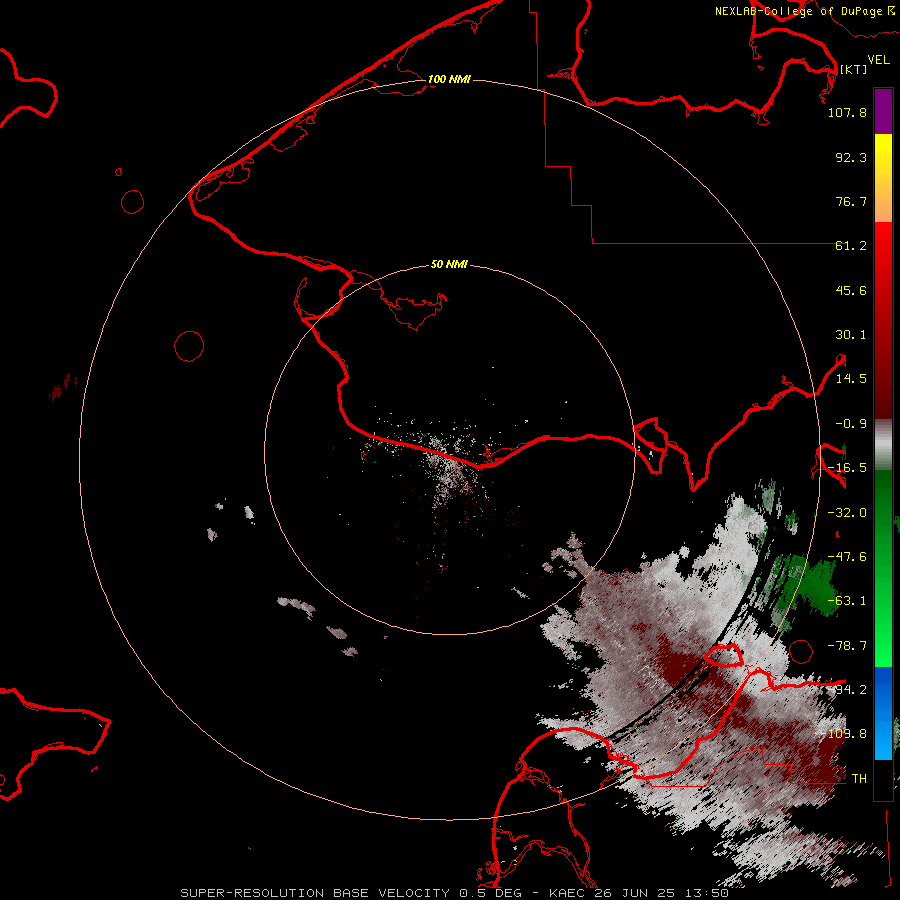The width and height of the screenshot is (900, 900).
Task: Click the Super-Resolution Base Velocity caption
Action: click(455, 893)
